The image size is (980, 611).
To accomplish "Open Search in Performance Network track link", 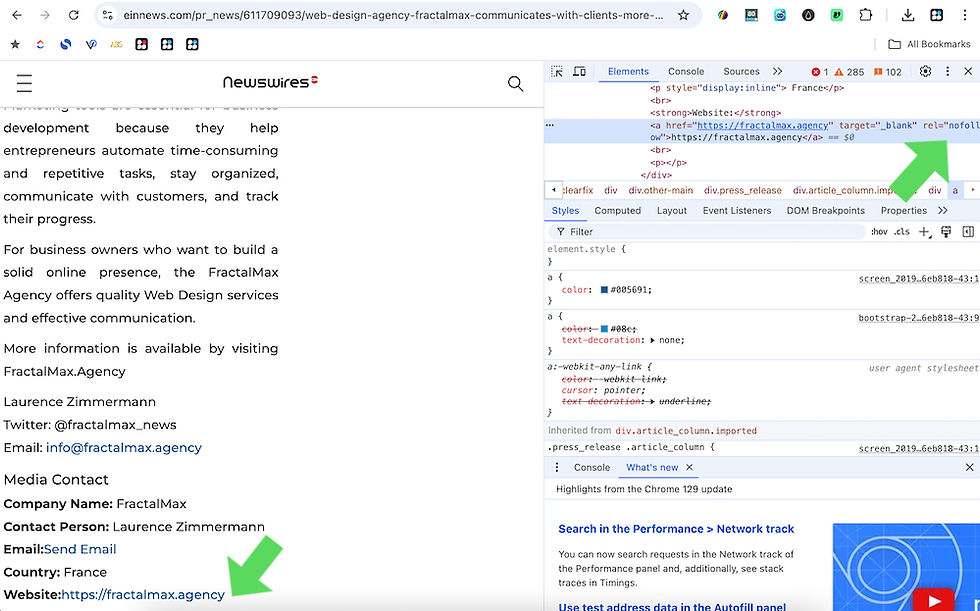I will (x=676, y=529).
